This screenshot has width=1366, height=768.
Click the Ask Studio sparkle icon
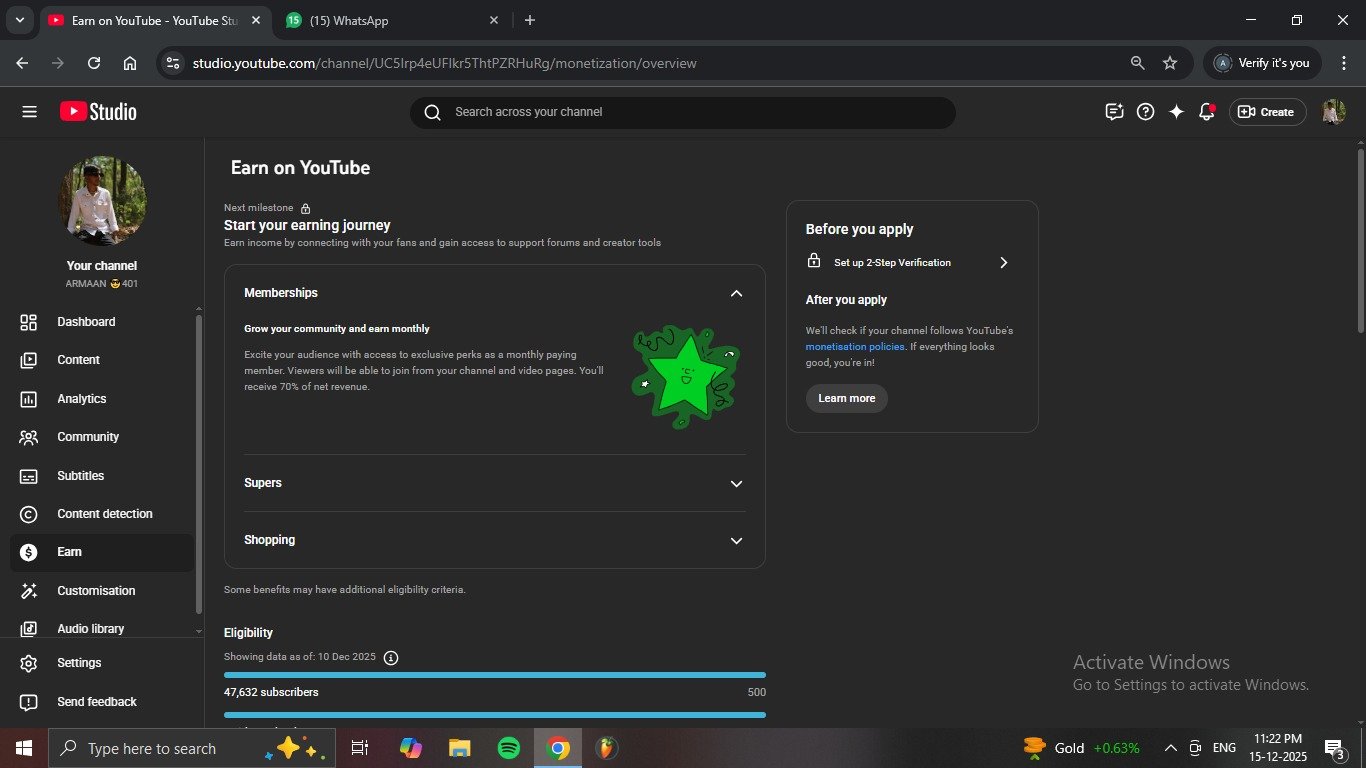click(1176, 112)
